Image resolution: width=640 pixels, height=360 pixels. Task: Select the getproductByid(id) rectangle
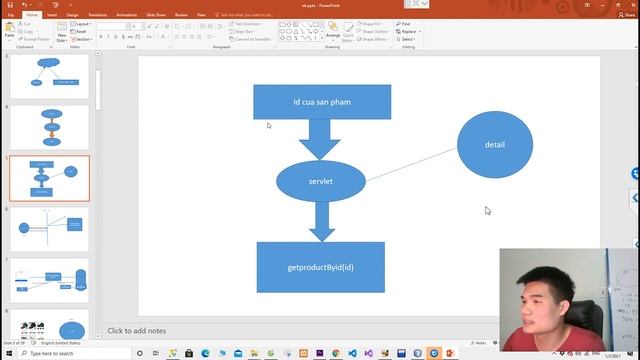[x=321, y=267]
